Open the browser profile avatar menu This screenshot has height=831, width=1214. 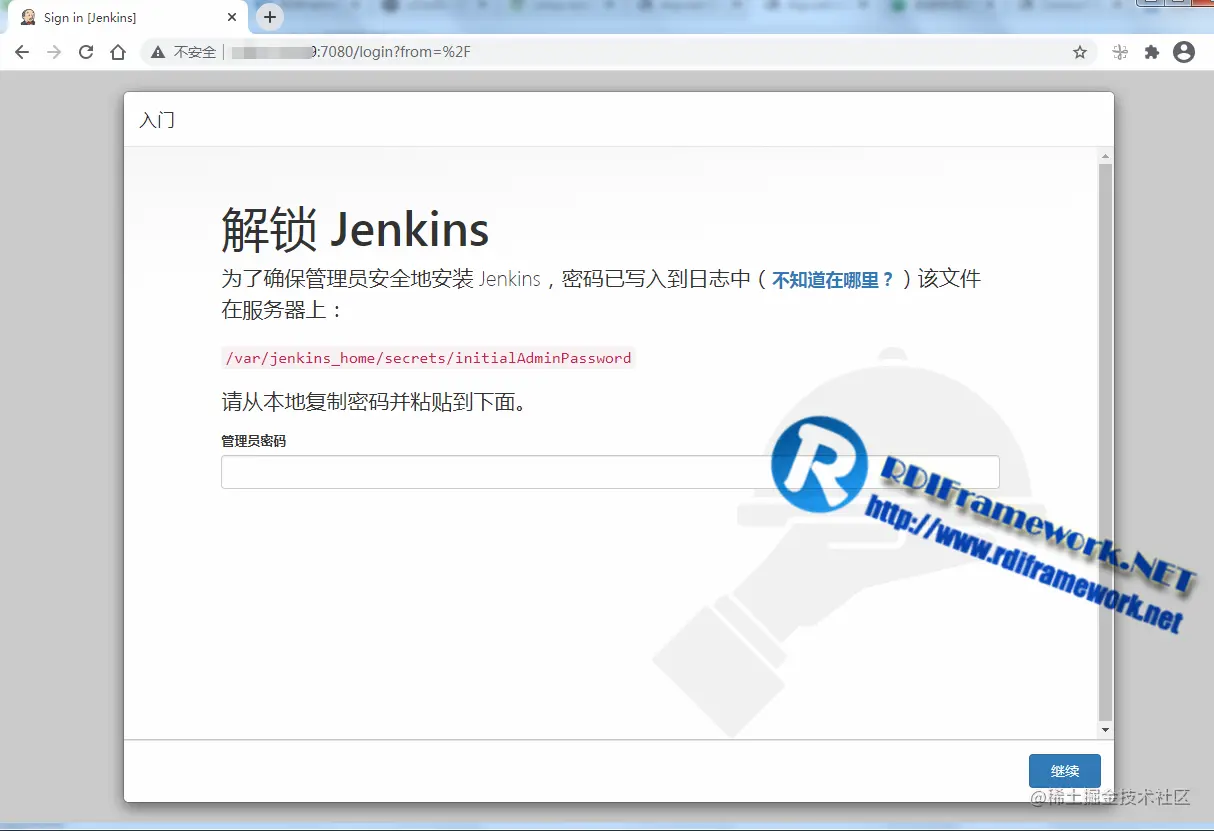click(x=1184, y=51)
